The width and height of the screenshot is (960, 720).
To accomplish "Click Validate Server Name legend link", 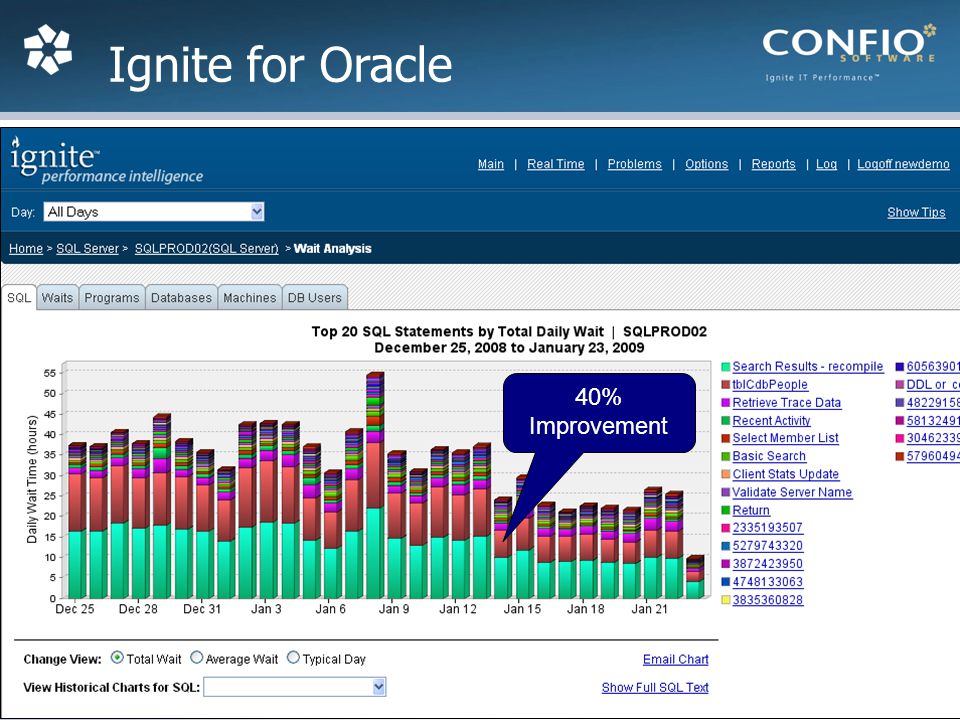I will coord(792,492).
